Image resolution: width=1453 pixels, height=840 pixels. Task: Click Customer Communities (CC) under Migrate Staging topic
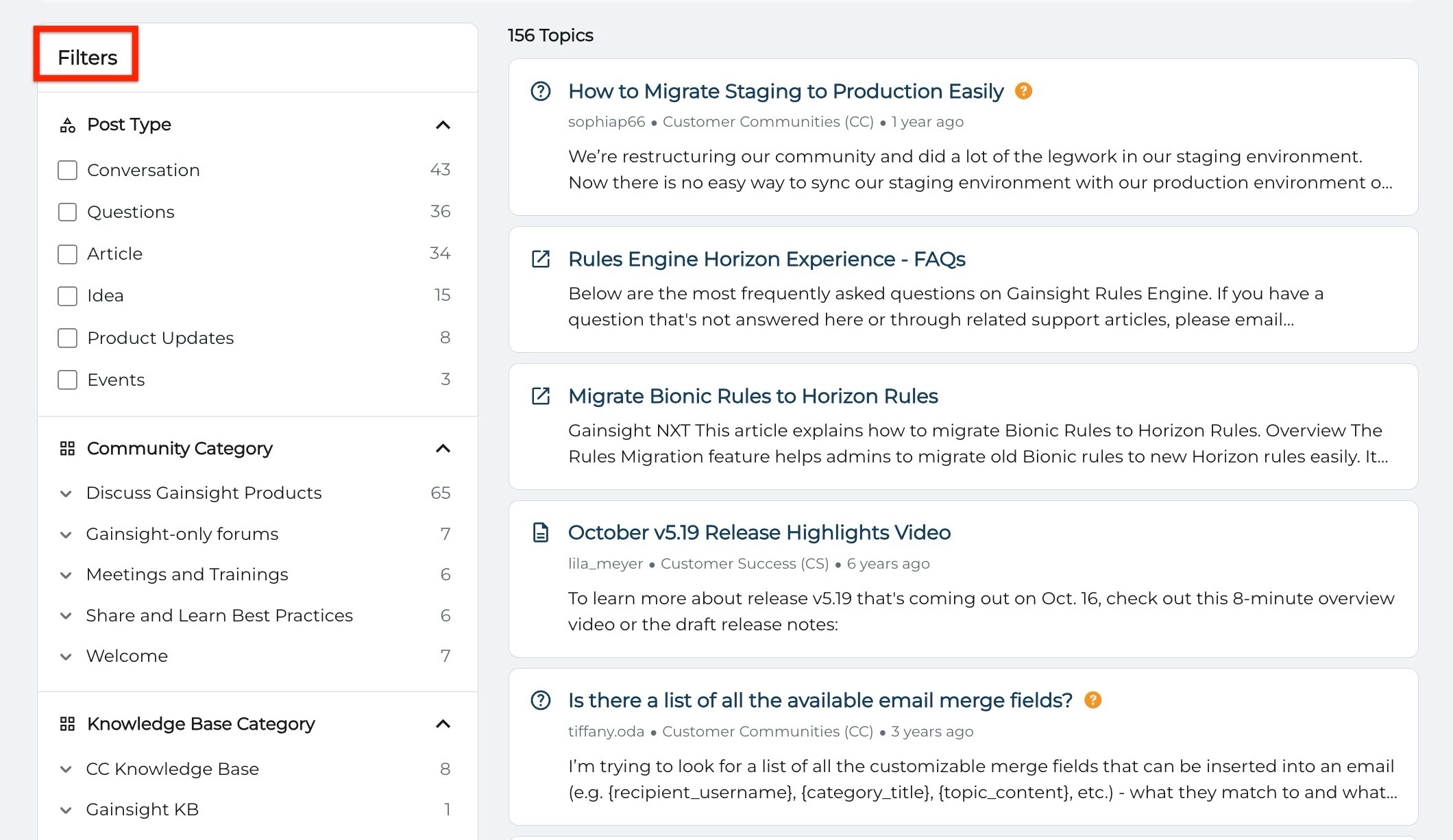click(768, 122)
